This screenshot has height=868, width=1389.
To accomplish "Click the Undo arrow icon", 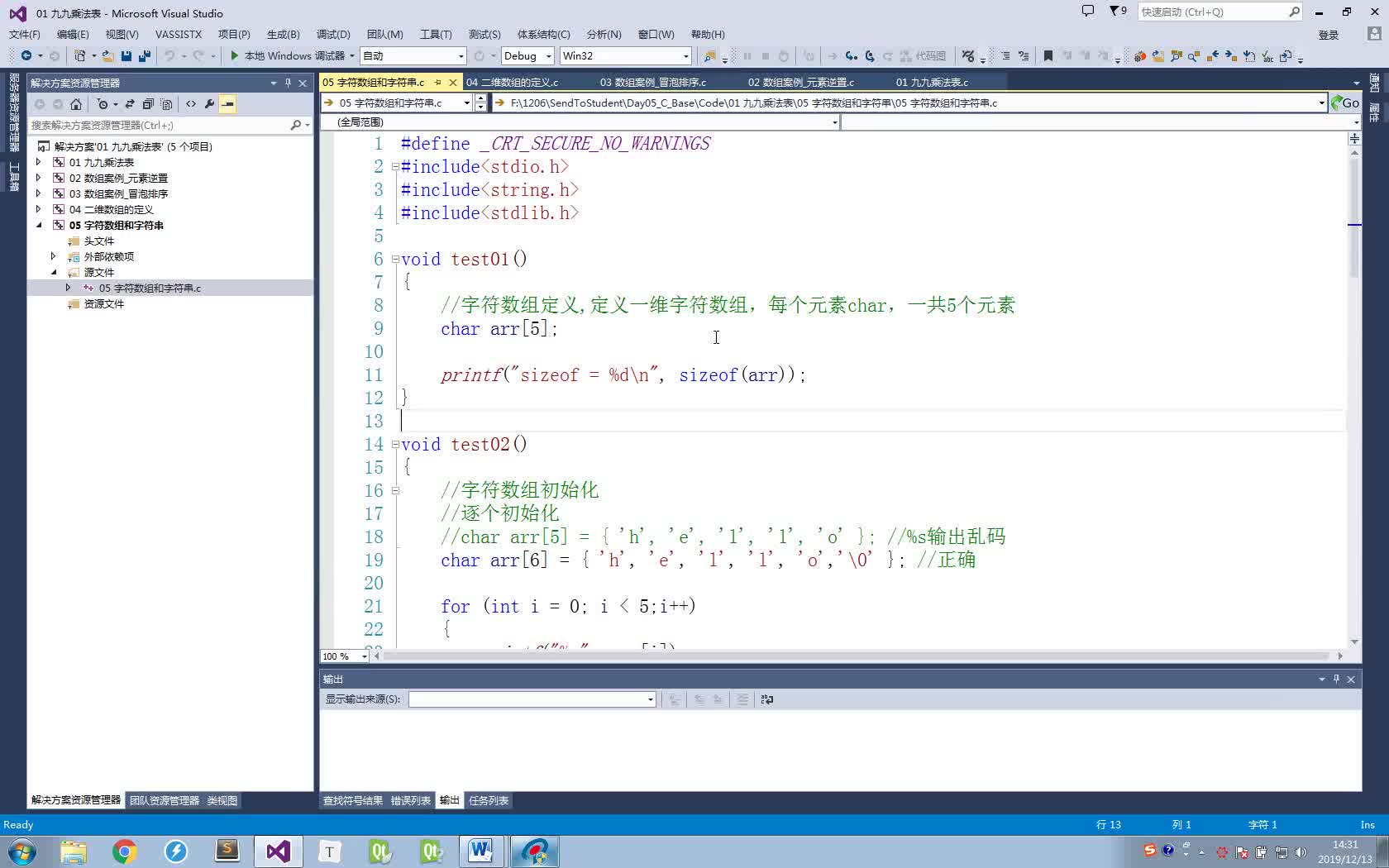I will [x=169, y=55].
